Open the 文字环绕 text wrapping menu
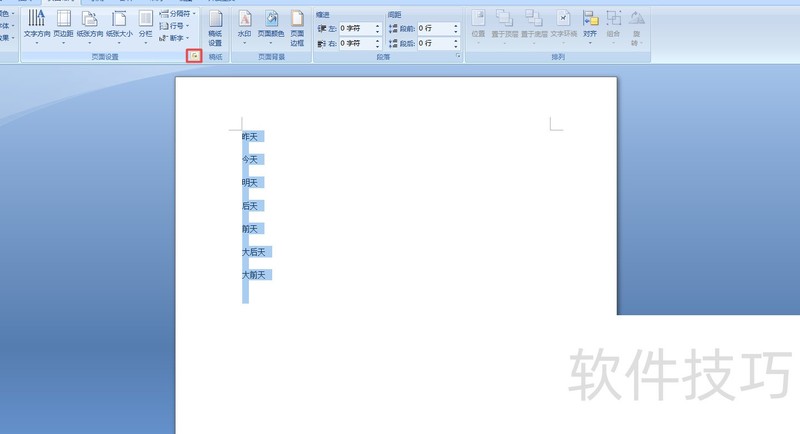This screenshot has height=434, width=800. click(x=563, y=27)
